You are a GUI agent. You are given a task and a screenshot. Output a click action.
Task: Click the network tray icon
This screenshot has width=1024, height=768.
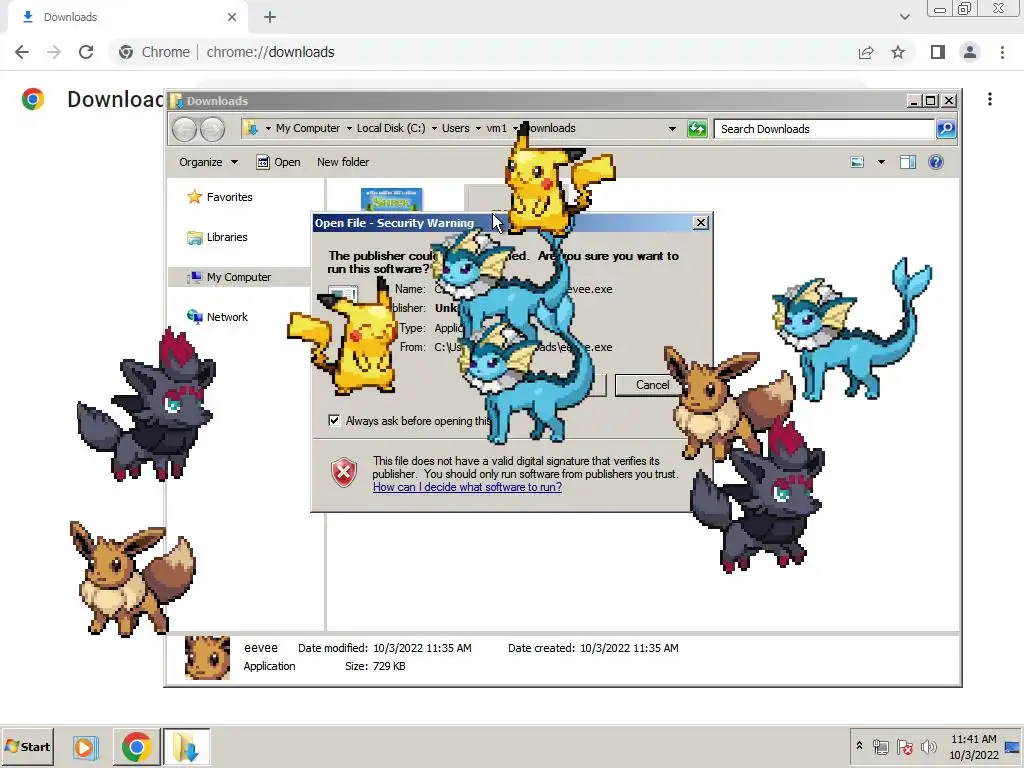coord(880,746)
